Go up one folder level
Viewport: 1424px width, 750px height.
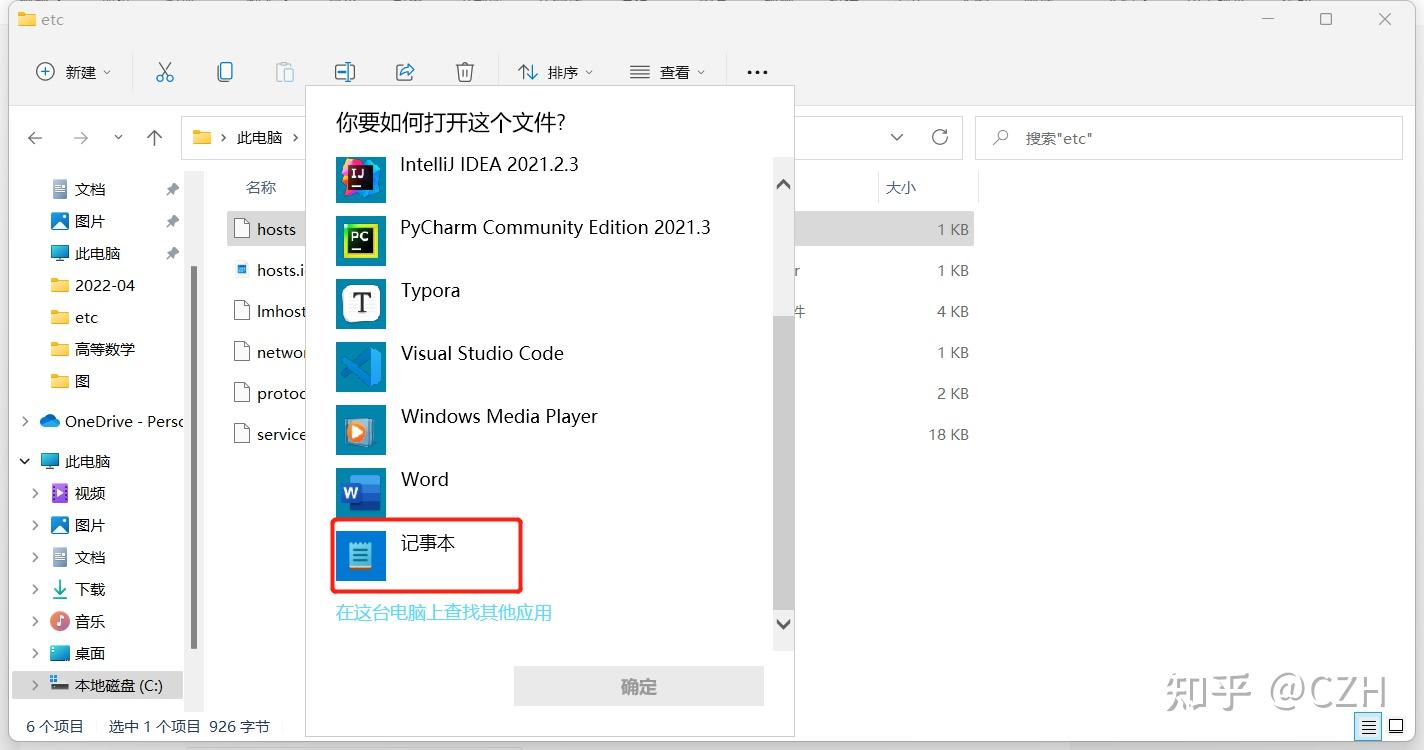pyautogui.click(x=154, y=138)
